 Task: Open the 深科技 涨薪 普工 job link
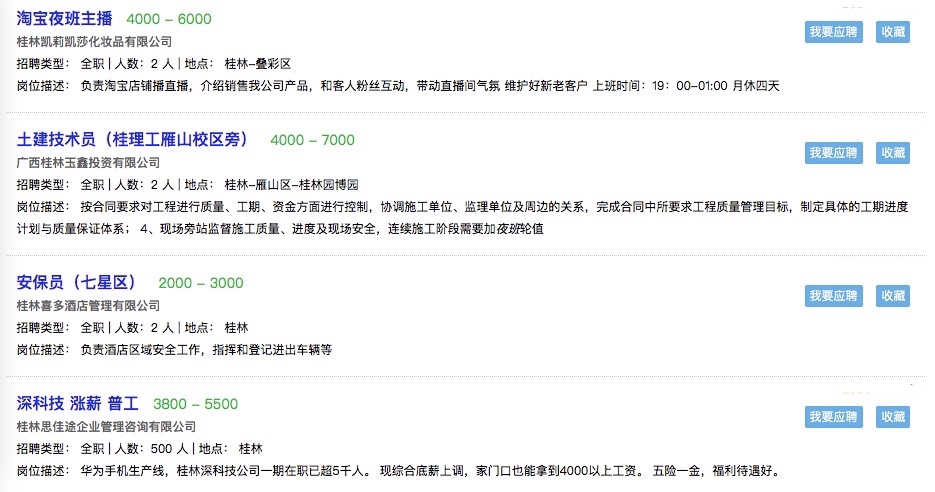tap(78, 404)
